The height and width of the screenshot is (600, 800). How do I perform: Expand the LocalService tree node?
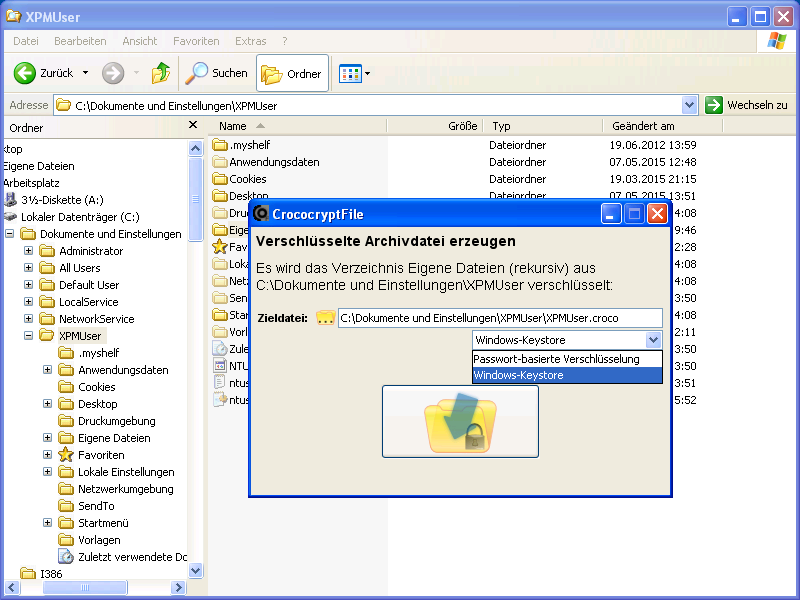point(29,302)
